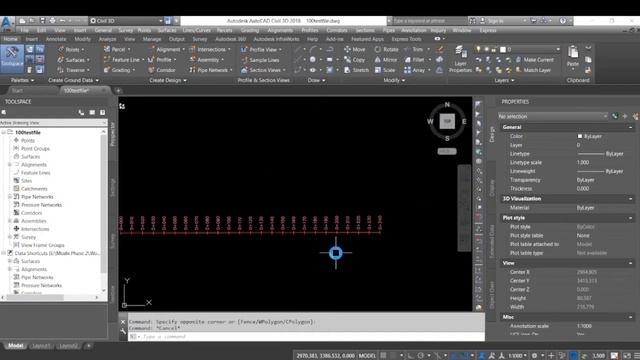Open the Toolspace palette button
This screenshot has width=640, height=360.
[x=12, y=58]
